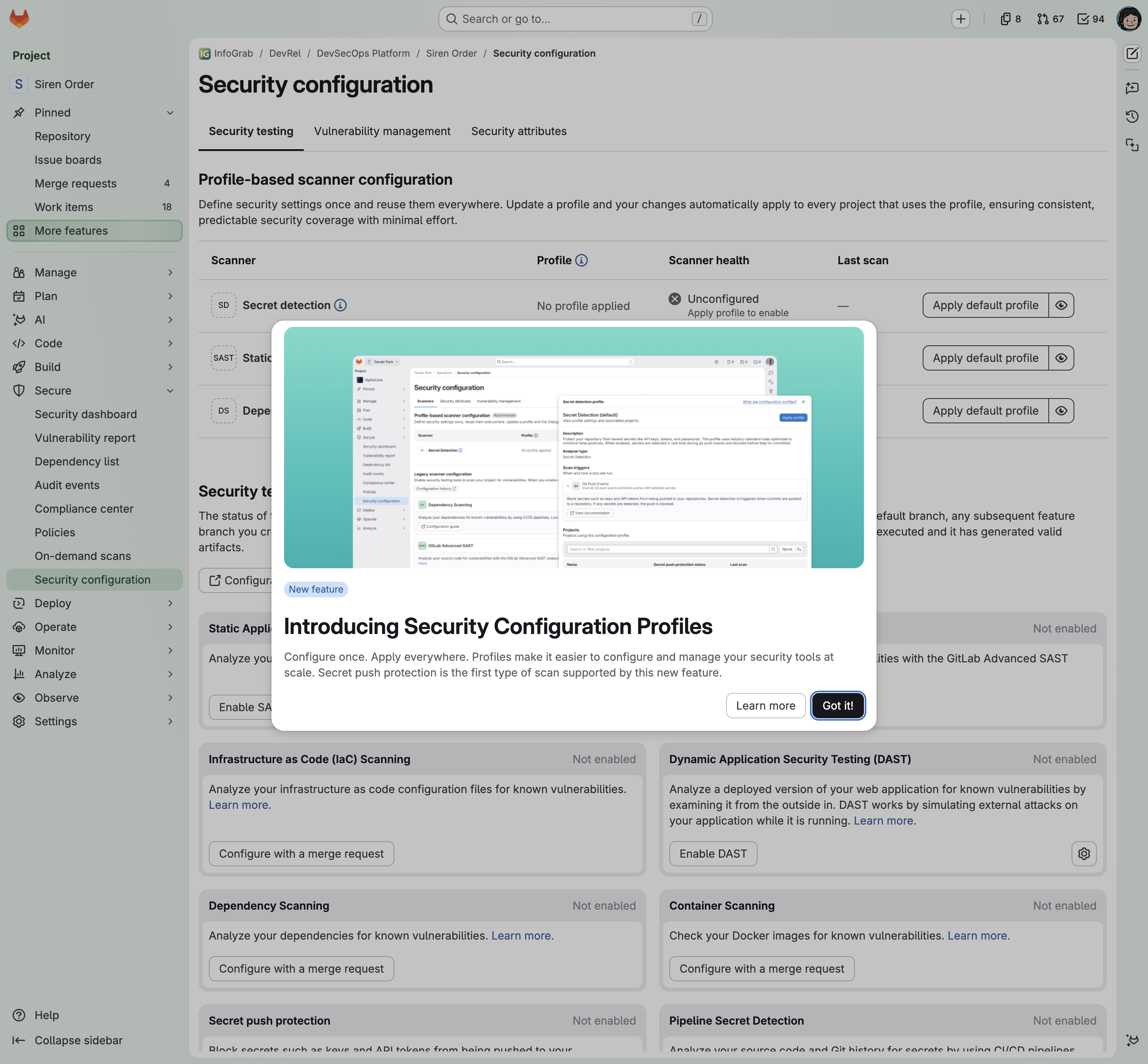Click the SD scanner badge
The height and width of the screenshot is (1064, 1148).
(x=223, y=305)
